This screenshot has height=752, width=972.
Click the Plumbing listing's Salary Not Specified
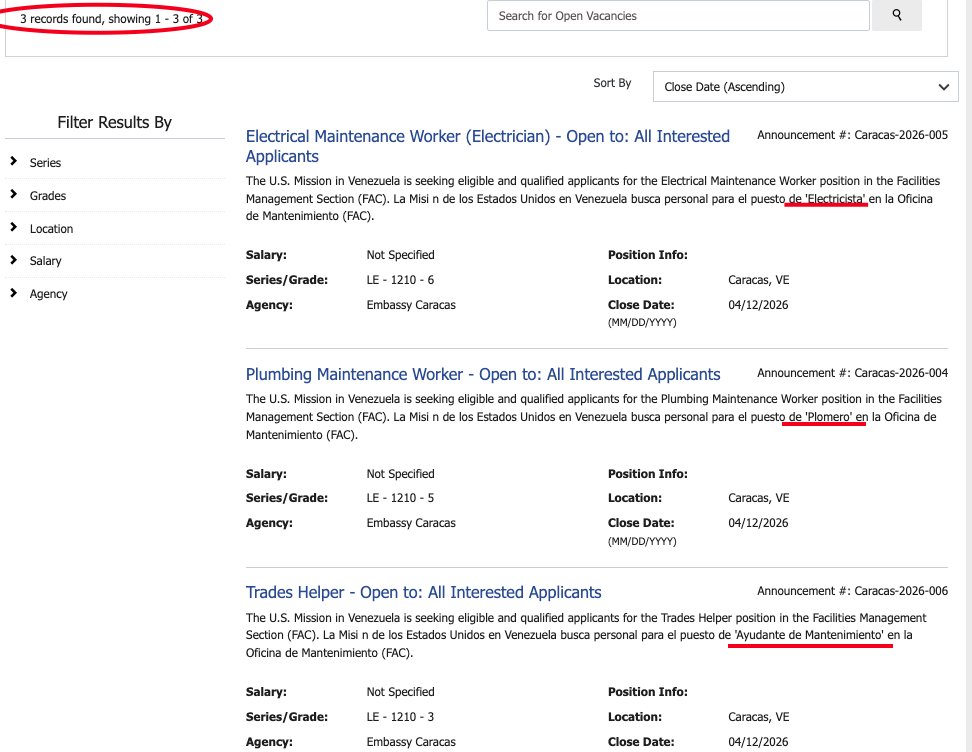point(400,474)
